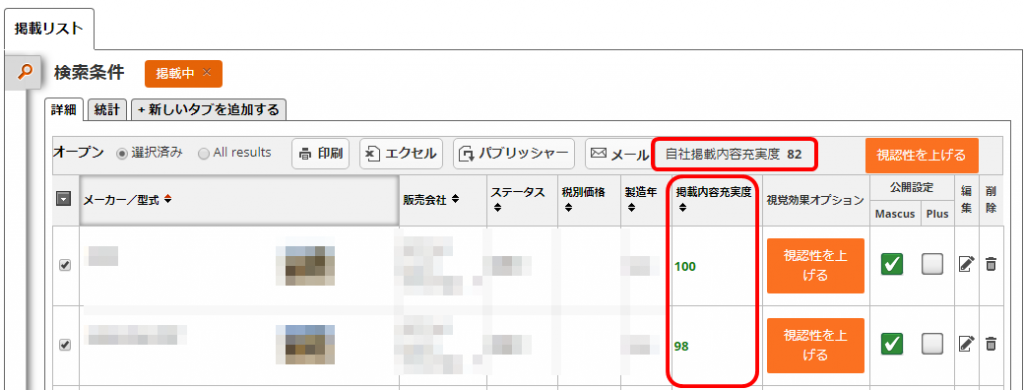Open パブリッシャー publisher export
Image resolution: width=1024 pixels, height=390 pixels.
pyautogui.click(x=514, y=154)
